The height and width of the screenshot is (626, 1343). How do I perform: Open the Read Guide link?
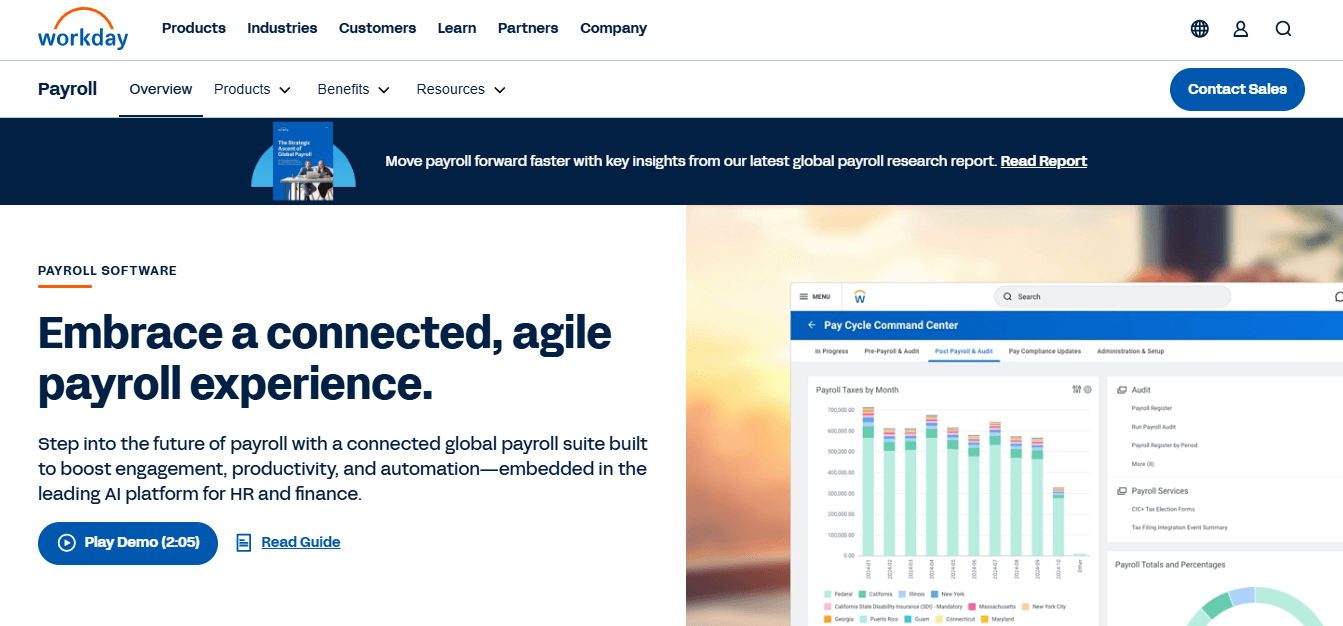(301, 542)
